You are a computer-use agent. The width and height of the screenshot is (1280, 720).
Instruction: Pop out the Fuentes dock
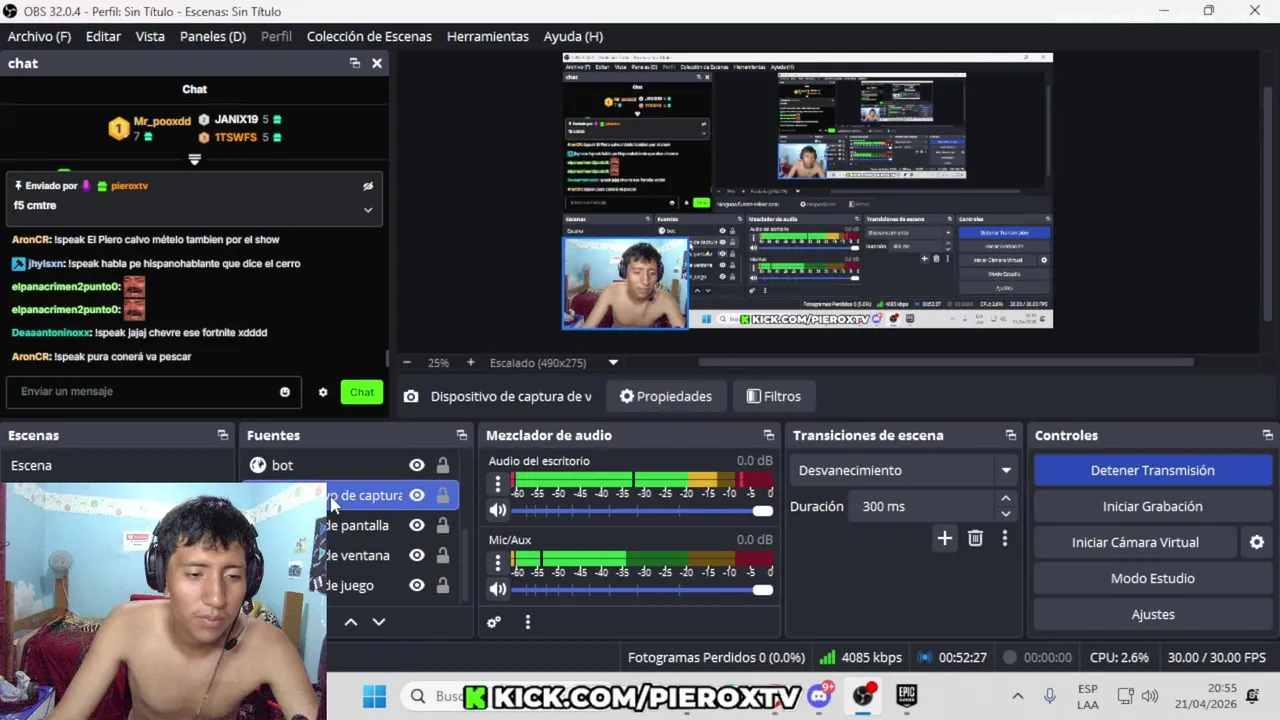point(462,435)
